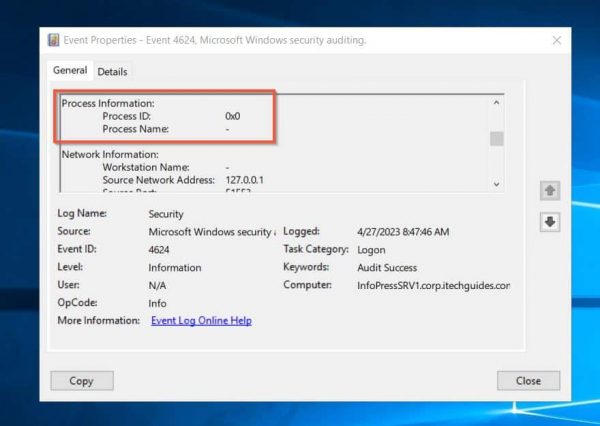Click the 'More Information:' label

[98, 320]
